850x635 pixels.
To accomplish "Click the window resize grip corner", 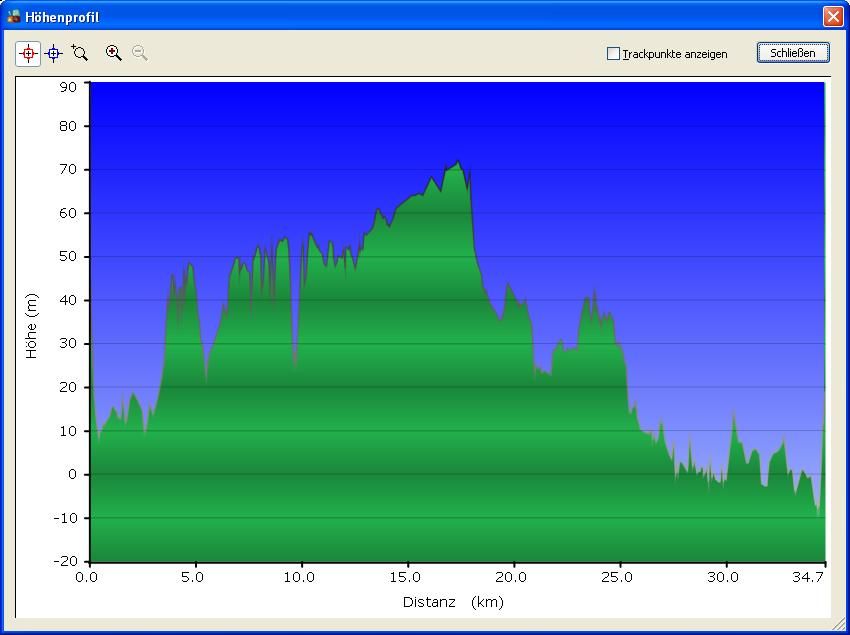I will (x=838, y=624).
